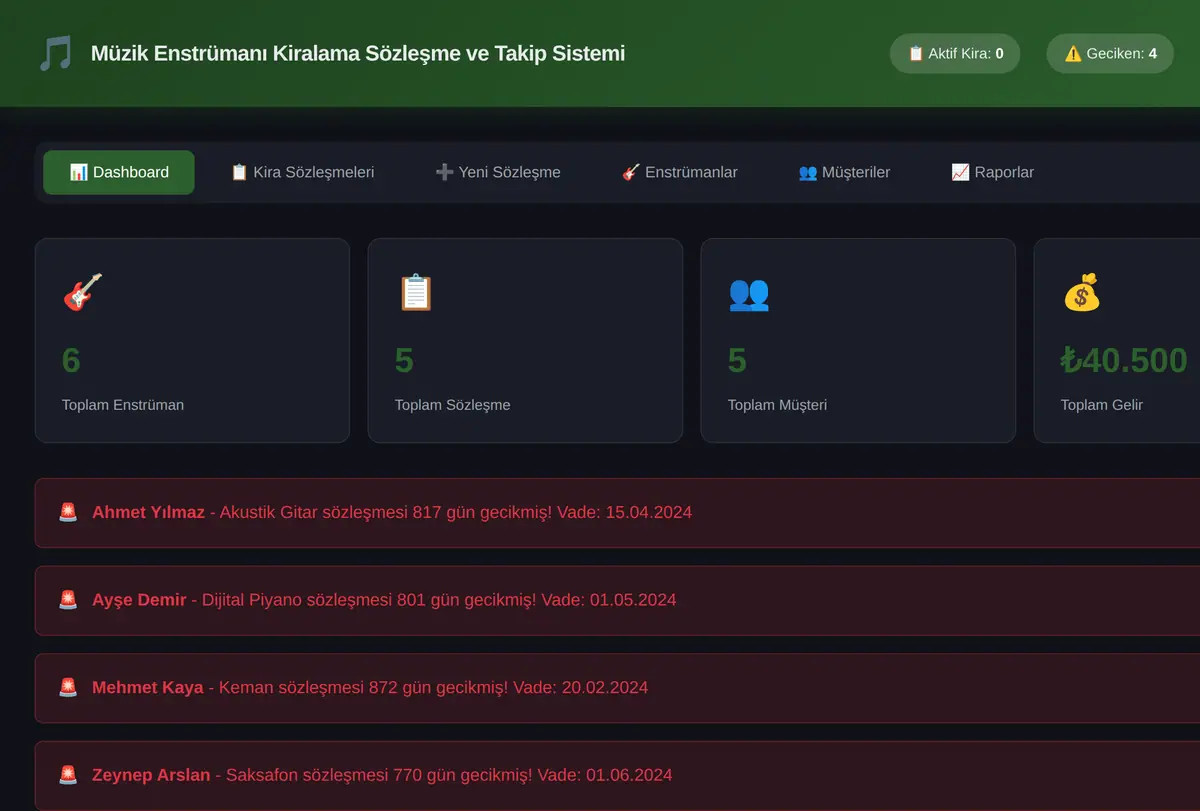Click the Toplam Enstrüman count 6
Screen dimensions: 1200x811
pos(71,360)
